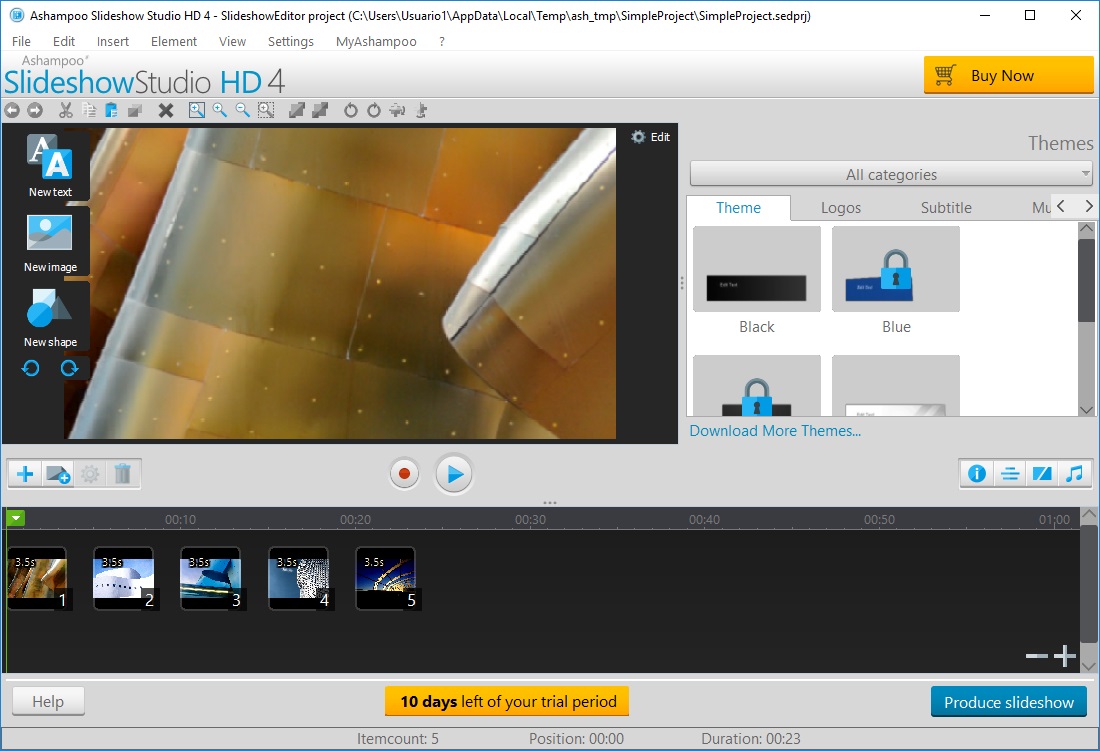Image resolution: width=1100 pixels, height=751 pixels.
Task: Click the slide info icon above the timeline
Action: point(977,473)
